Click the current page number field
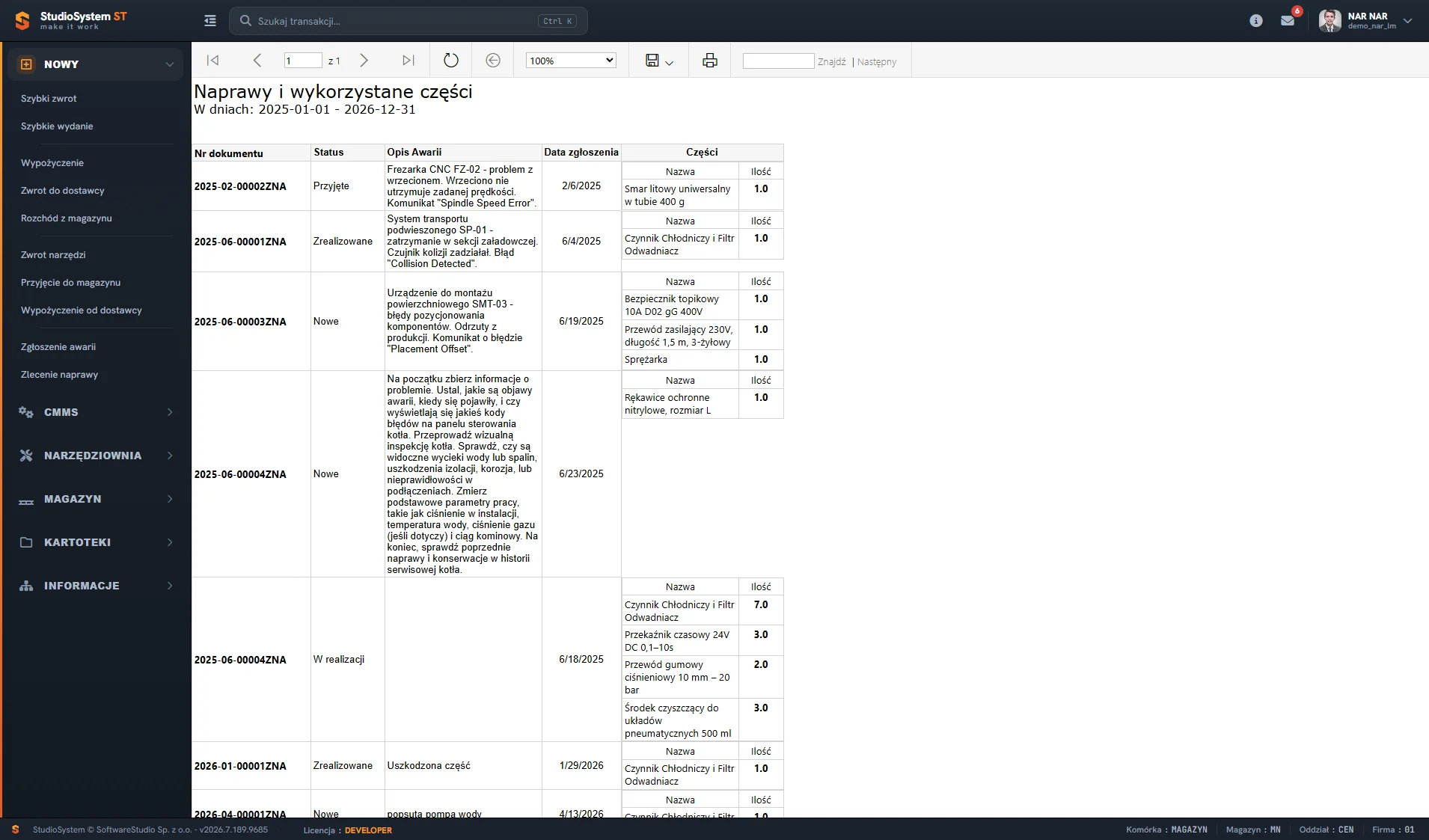The height and width of the screenshot is (840, 1429). (303, 61)
